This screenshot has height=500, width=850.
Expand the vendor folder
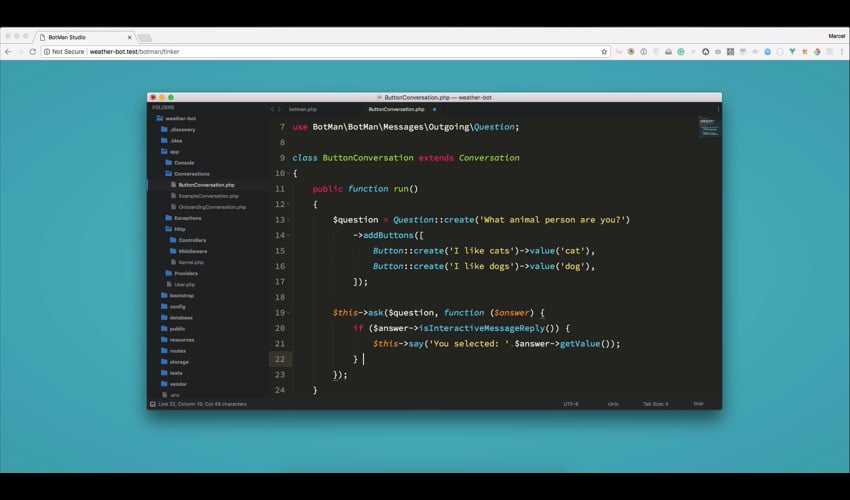pos(174,384)
